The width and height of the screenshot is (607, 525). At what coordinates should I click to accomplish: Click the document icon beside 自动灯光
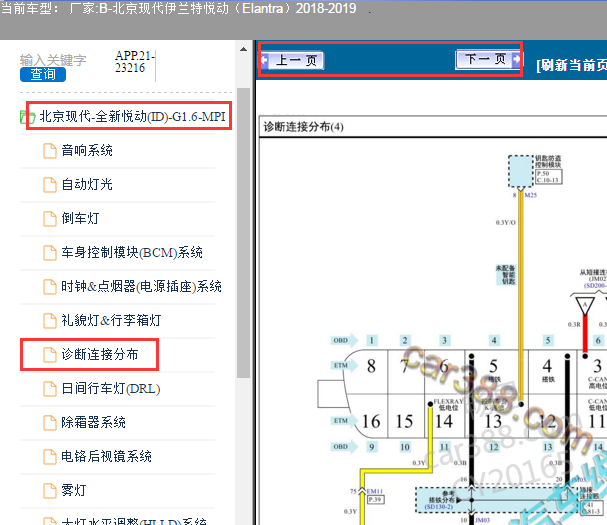pyautogui.click(x=50, y=185)
